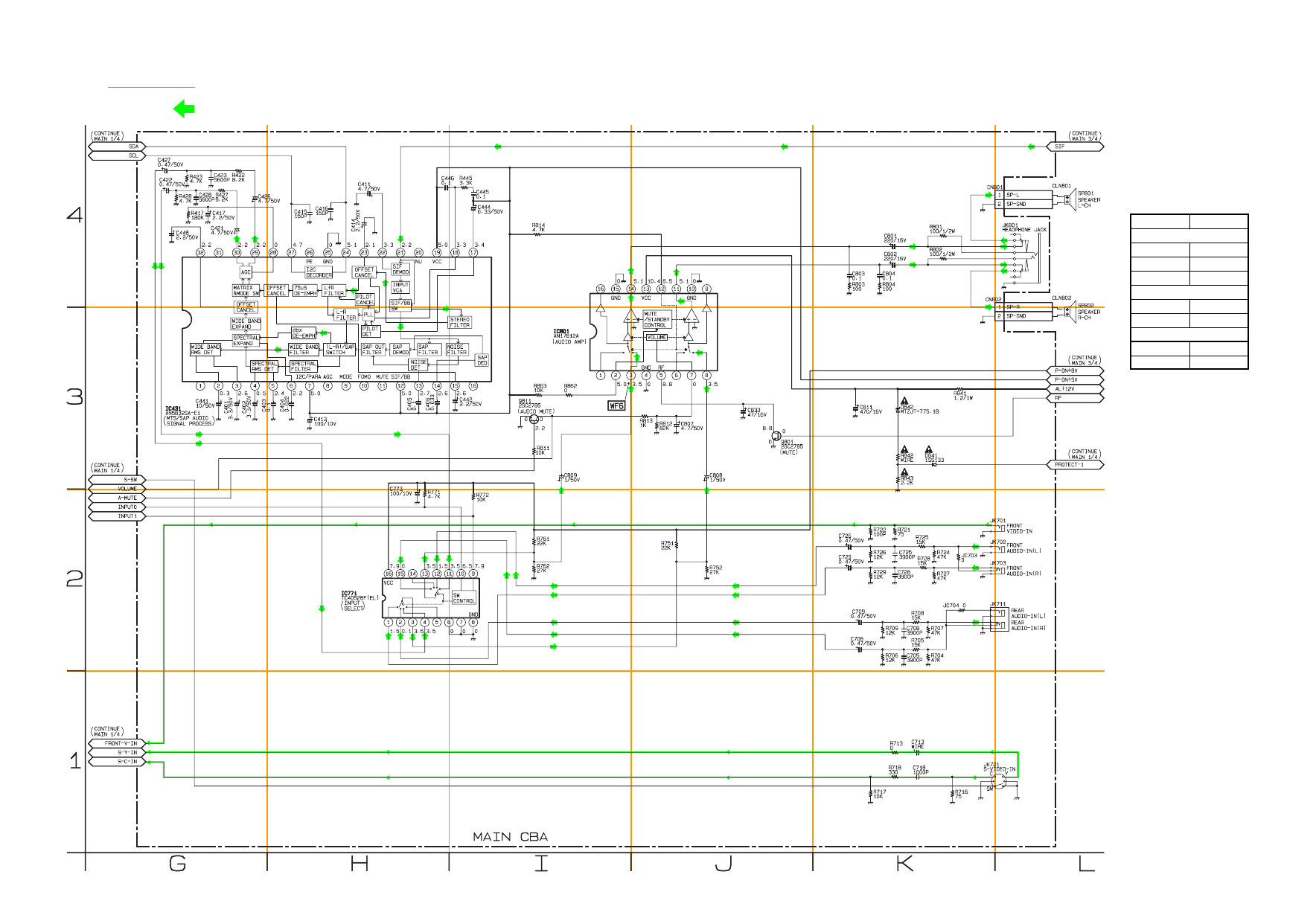Click the PILOT DET block
Screen dimensions: 1316x921
370,331
